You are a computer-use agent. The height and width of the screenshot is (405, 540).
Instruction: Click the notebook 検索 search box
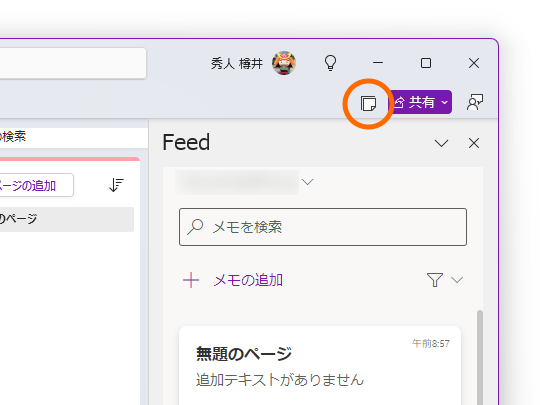pos(74,137)
